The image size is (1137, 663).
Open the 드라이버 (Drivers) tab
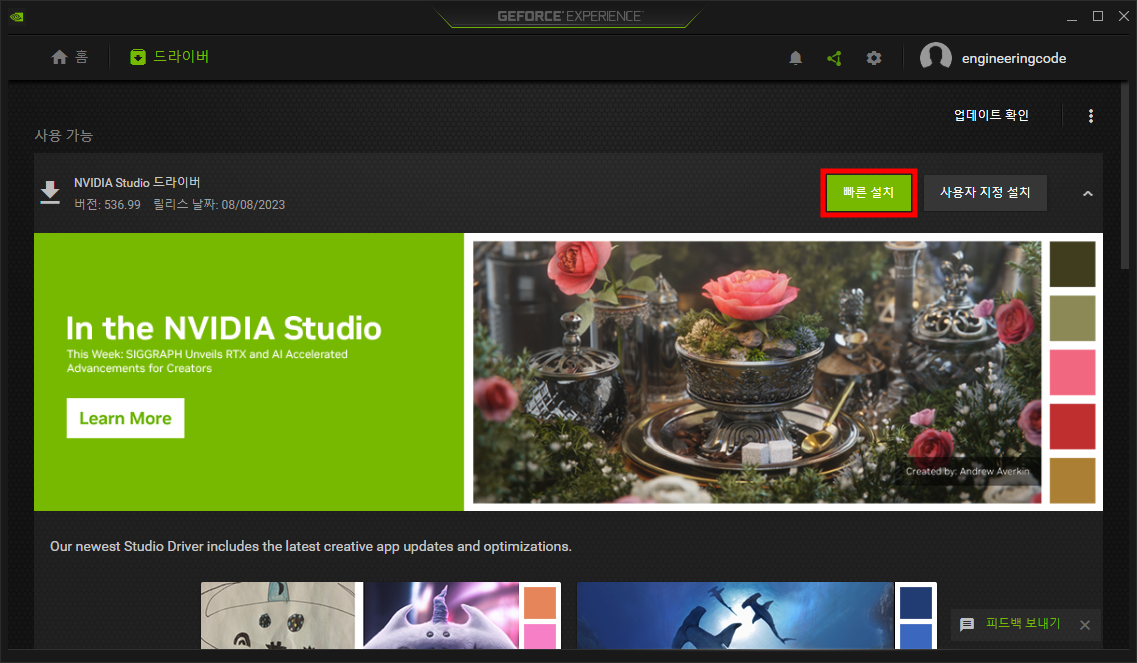[170, 57]
